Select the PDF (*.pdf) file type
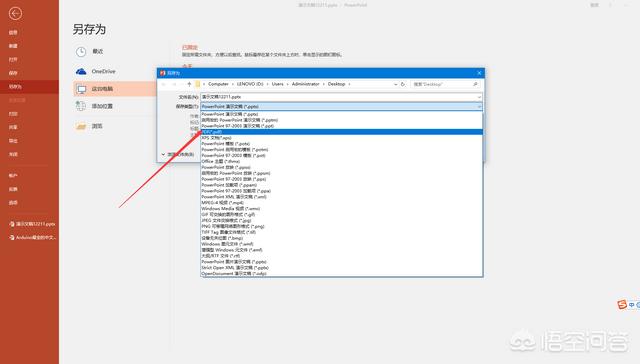 click(342, 132)
